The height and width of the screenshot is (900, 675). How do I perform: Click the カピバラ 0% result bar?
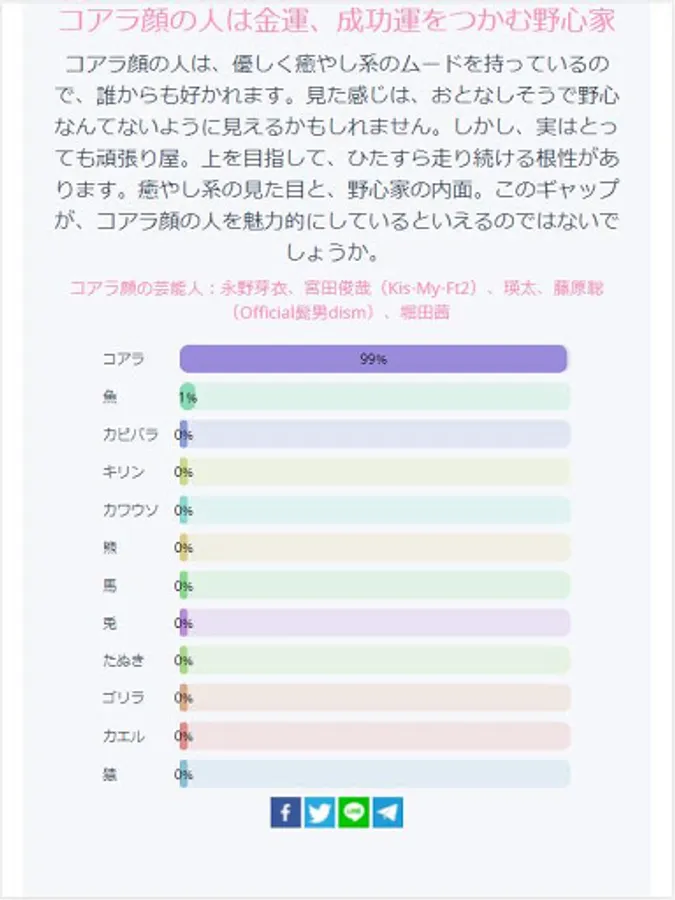tap(375, 435)
